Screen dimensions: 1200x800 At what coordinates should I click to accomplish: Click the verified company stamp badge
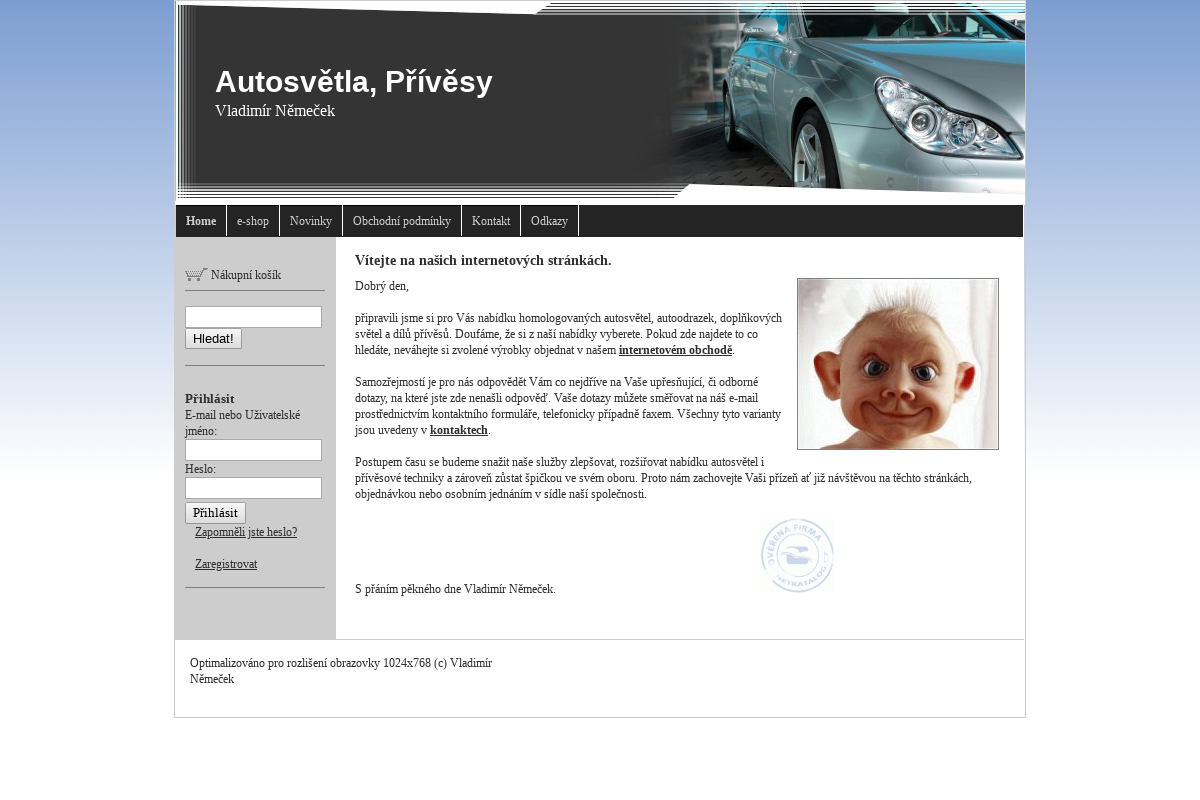(797, 555)
